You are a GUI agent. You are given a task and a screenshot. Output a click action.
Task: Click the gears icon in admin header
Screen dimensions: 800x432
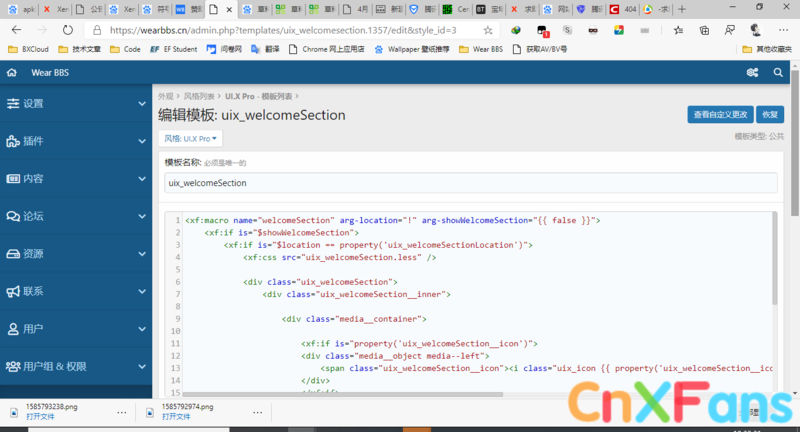coord(752,73)
